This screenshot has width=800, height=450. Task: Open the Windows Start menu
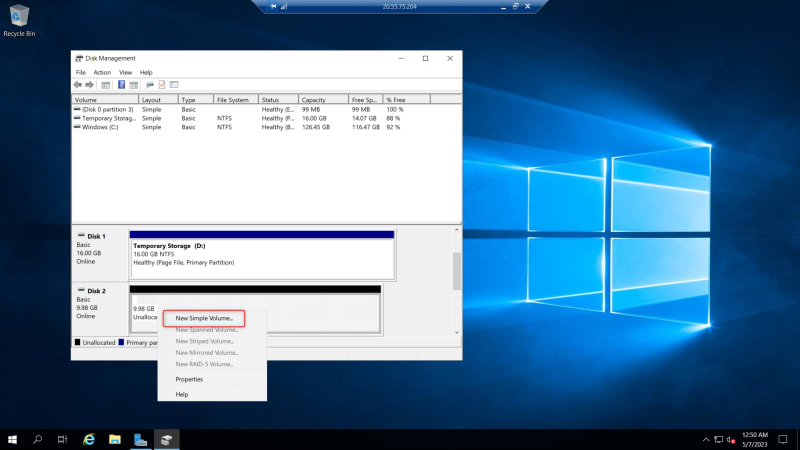coord(12,439)
